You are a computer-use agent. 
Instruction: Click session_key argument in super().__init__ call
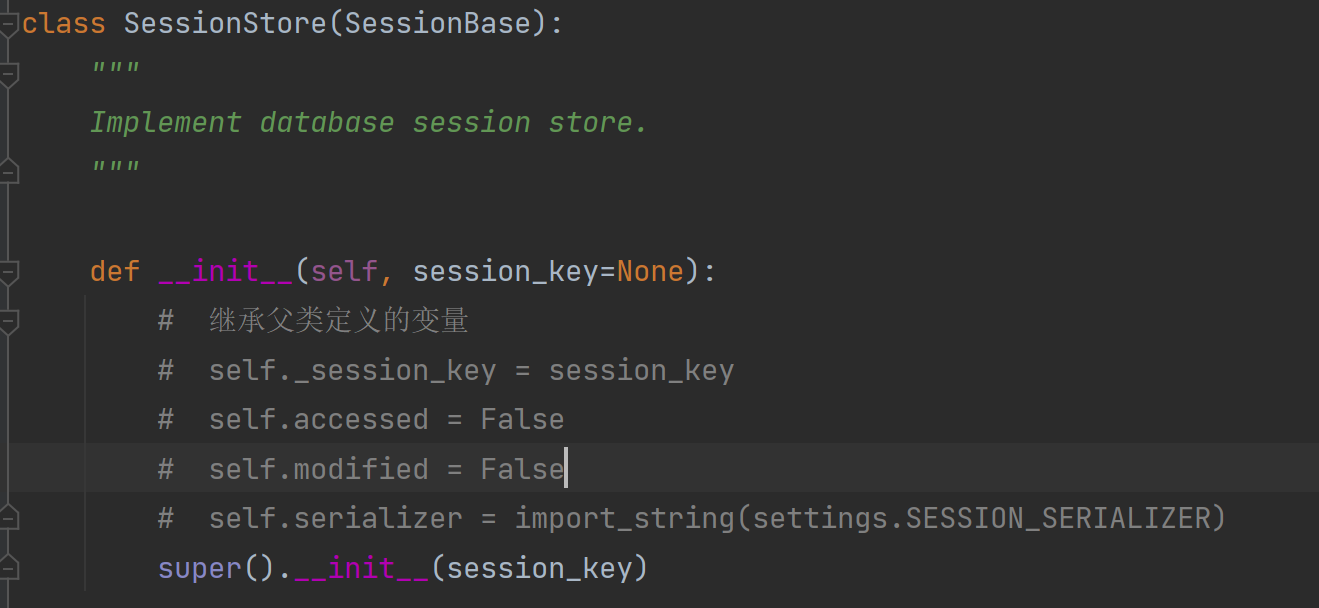point(539,568)
